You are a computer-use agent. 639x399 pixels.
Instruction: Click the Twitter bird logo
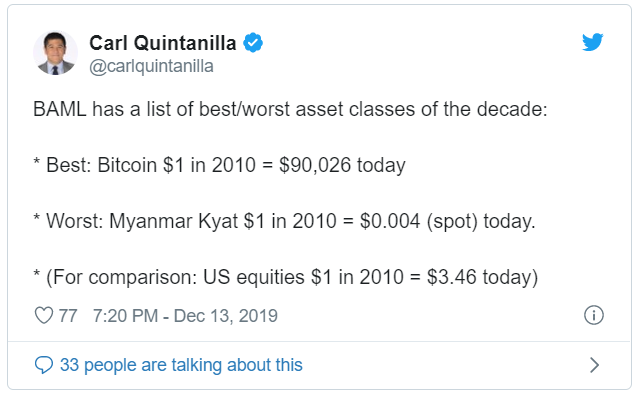[x=593, y=42]
